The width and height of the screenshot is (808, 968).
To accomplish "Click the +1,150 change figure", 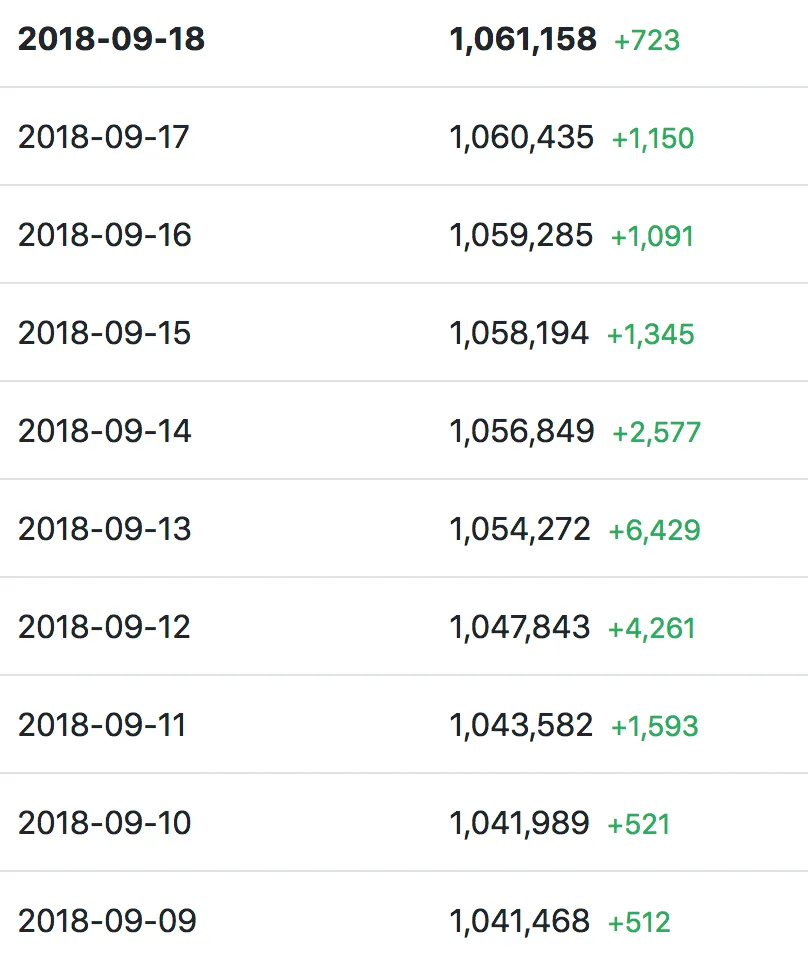I will [x=652, y=138].
